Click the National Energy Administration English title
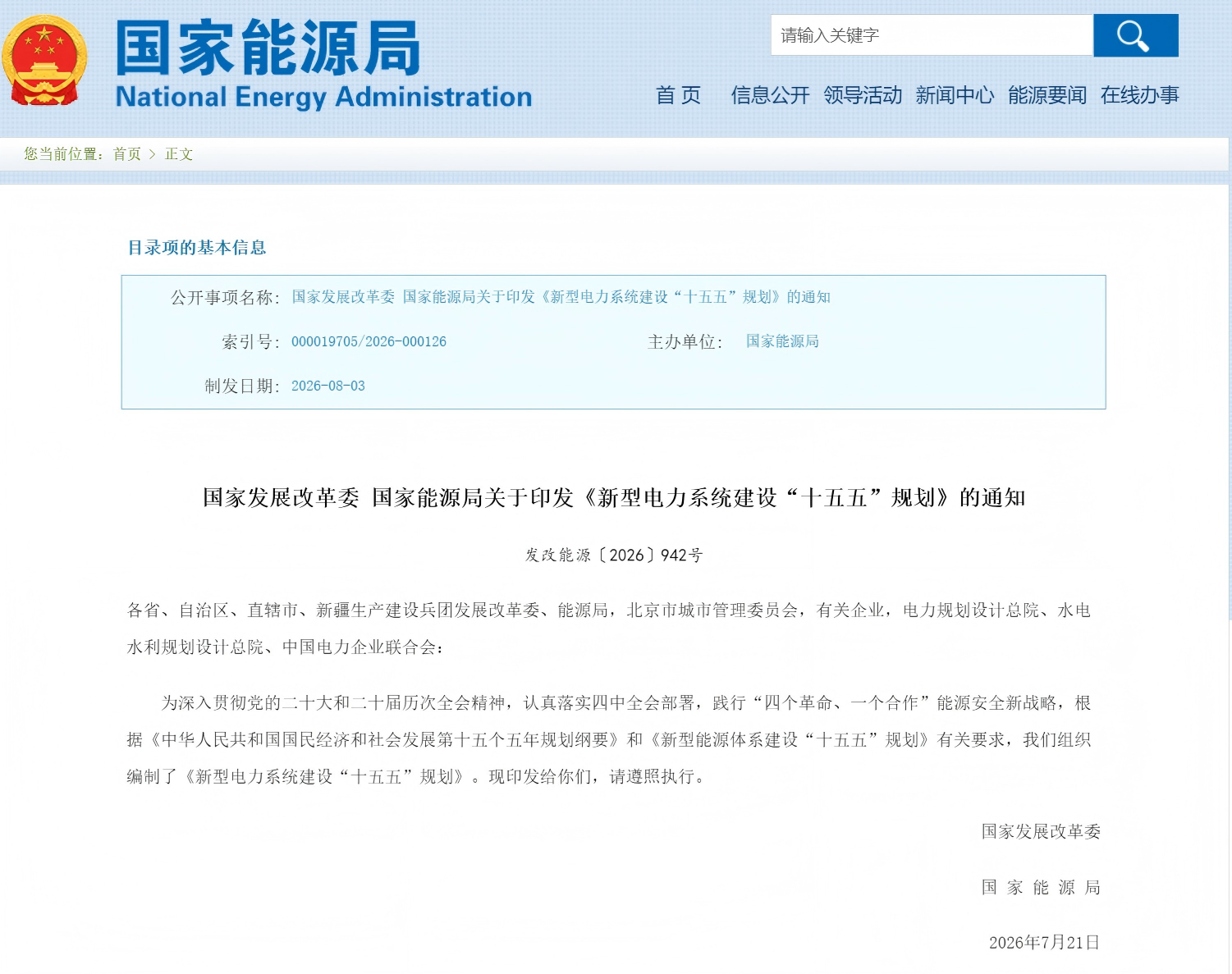1232x974 pixels. coord(323,97)
